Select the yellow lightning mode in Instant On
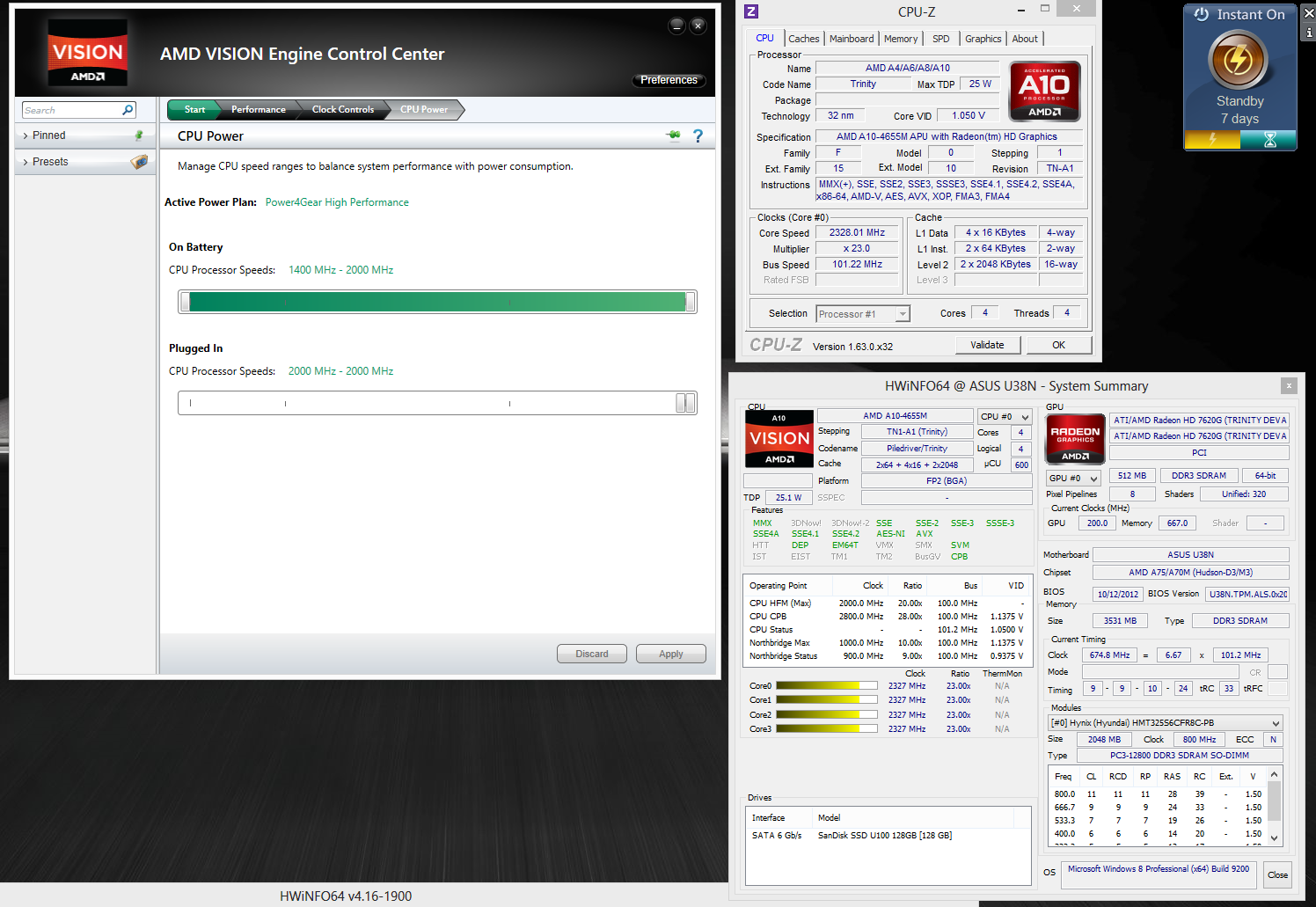 (1212, 140)
